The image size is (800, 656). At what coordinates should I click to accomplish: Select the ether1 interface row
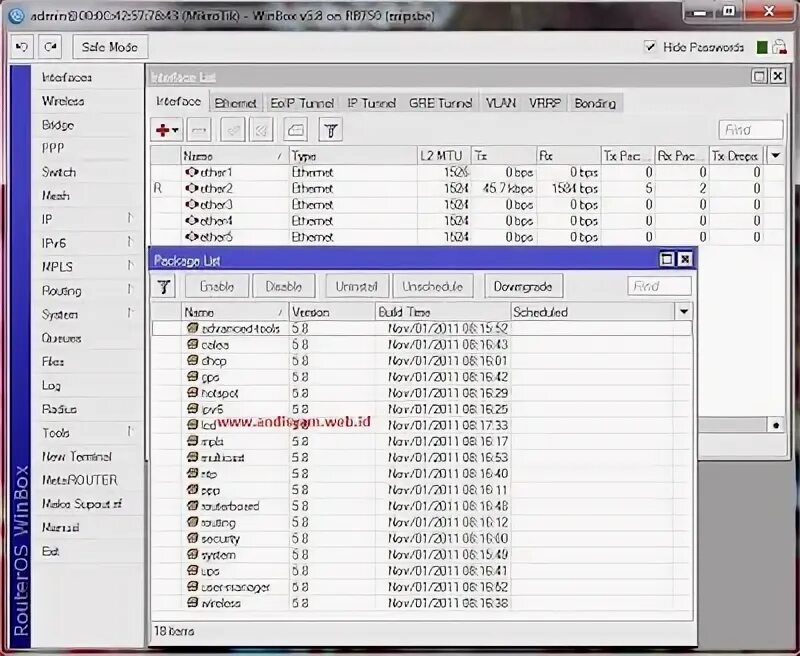point(467,172)
